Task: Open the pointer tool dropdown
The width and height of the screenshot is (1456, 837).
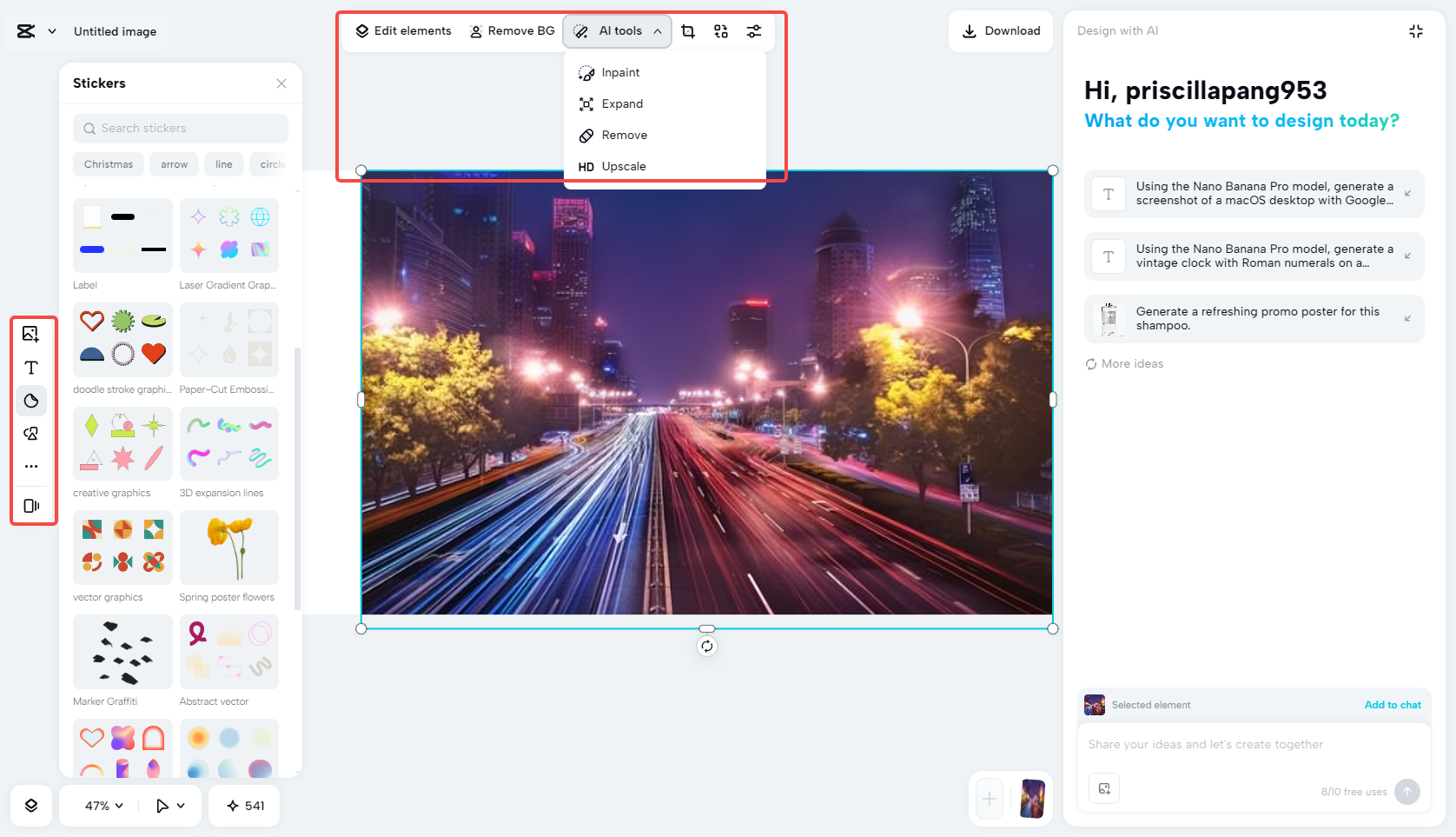Action: [x=170, y=806]
